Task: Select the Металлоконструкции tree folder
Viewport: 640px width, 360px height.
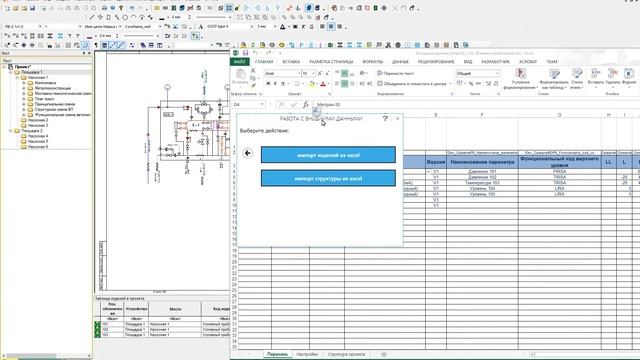Action: pyautogui.click(x=52, y=88)
